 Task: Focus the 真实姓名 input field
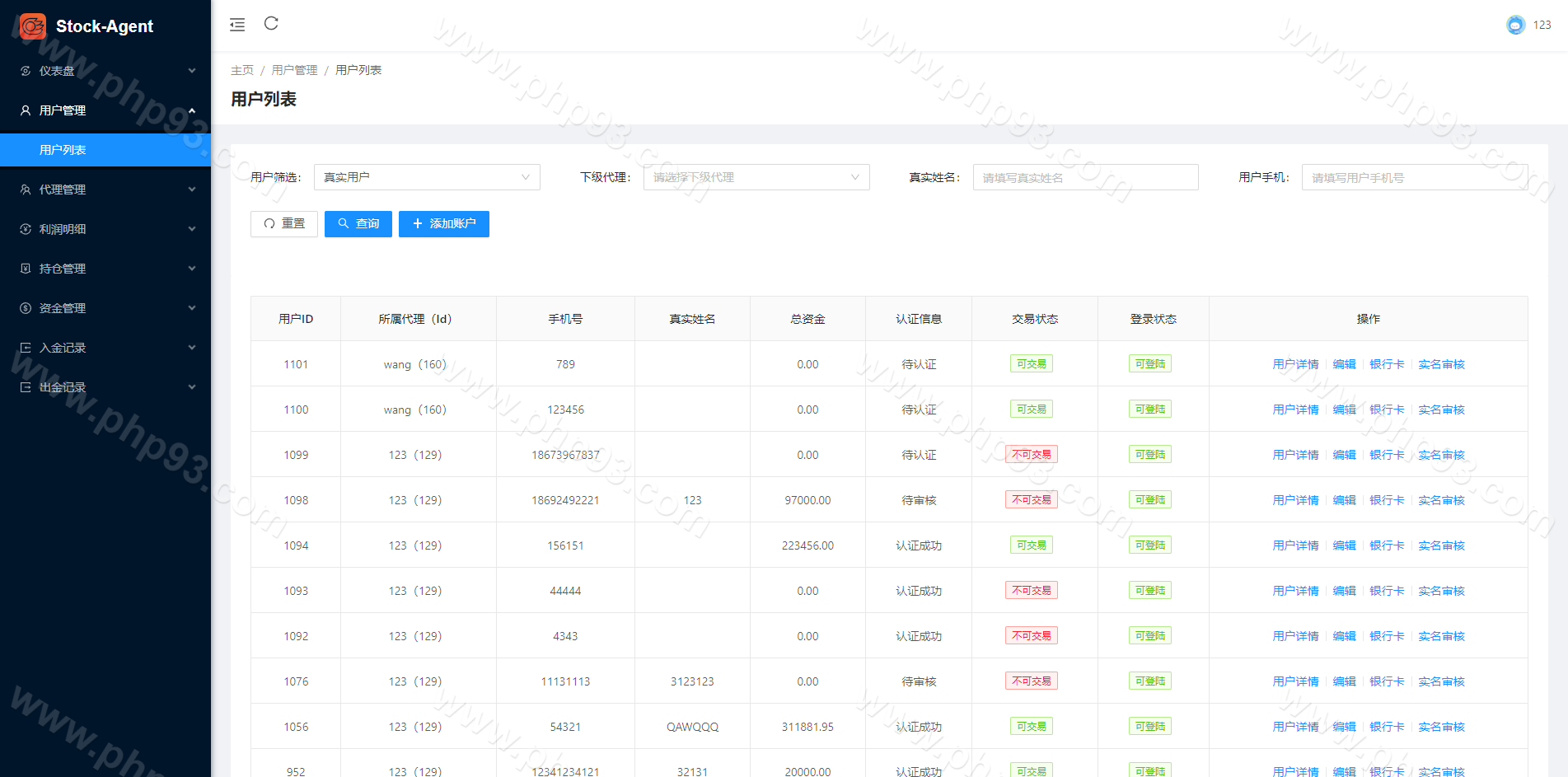pyautogui.click(x=1085, y=177)
